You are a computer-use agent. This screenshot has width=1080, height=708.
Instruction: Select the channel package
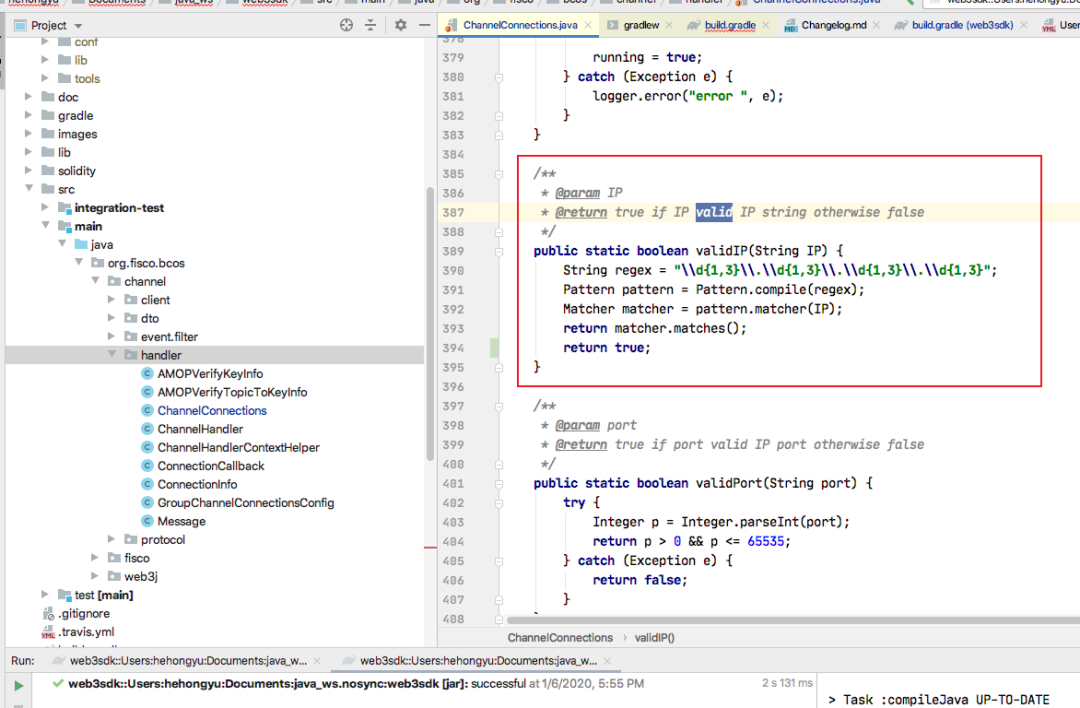[145, 281]
